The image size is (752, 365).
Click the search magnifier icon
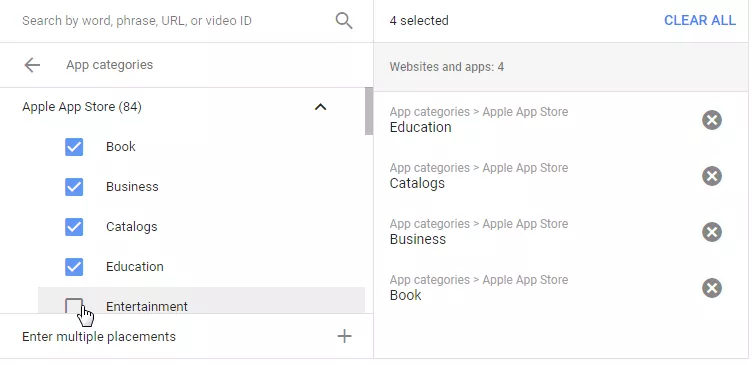(x=344, y=21)
